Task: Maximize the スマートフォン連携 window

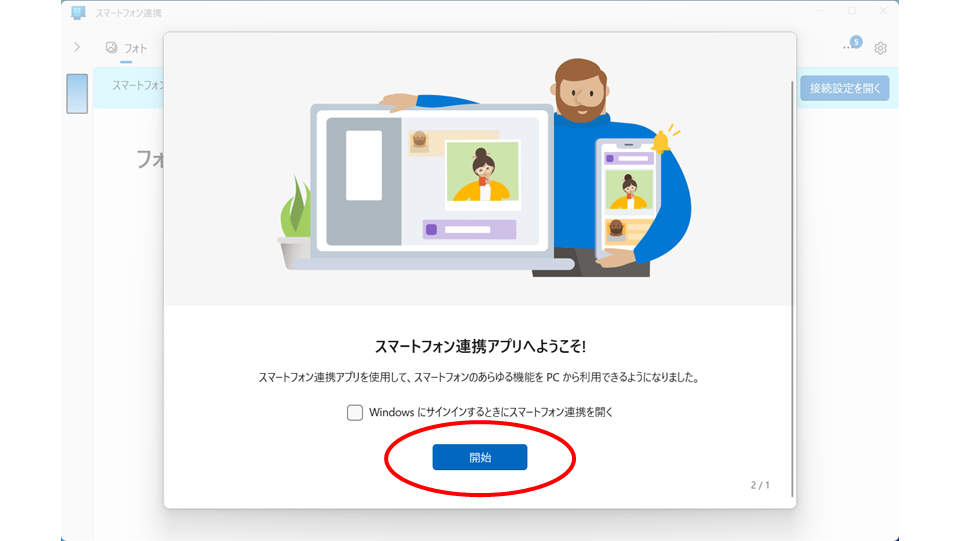Action: click(x=852, y=11)
